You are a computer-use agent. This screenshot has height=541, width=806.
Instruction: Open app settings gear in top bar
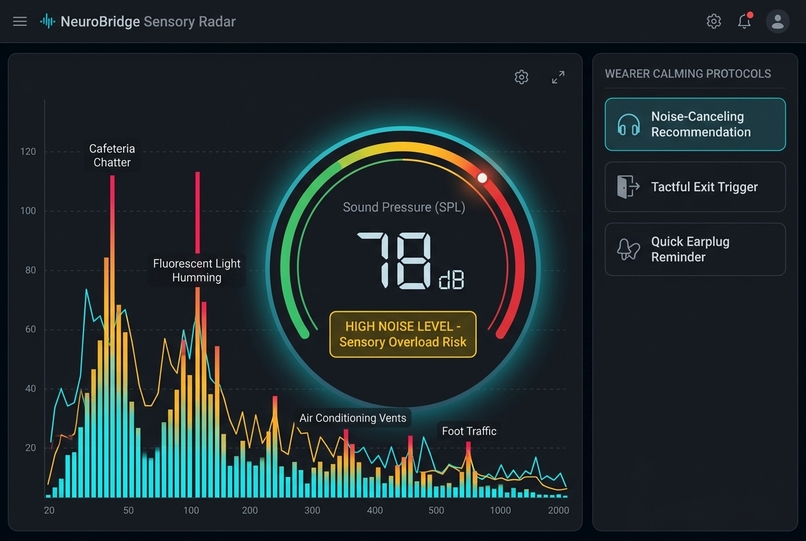[x=713, y=22]
